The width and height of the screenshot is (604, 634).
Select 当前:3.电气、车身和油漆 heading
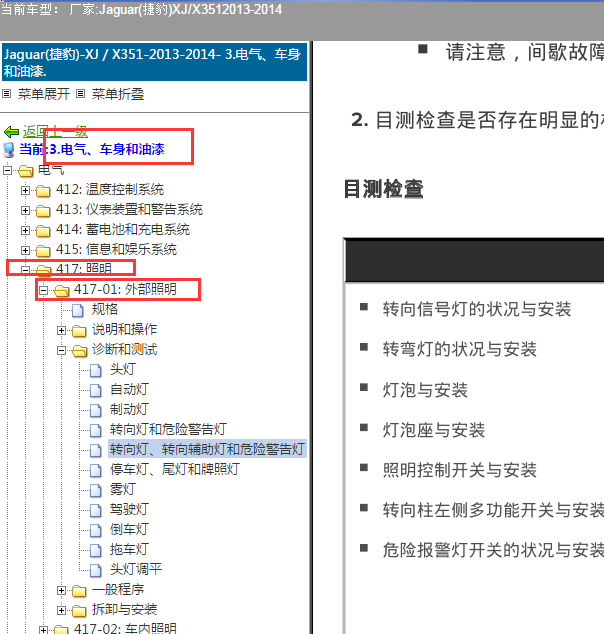(92, 150)
